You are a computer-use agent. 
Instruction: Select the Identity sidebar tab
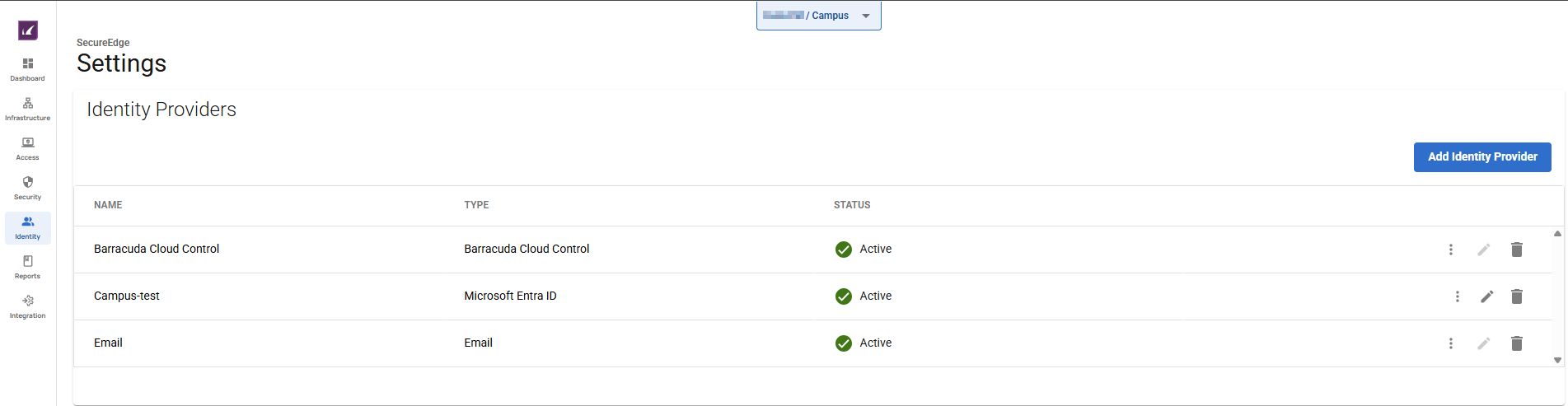pos(28,227)
